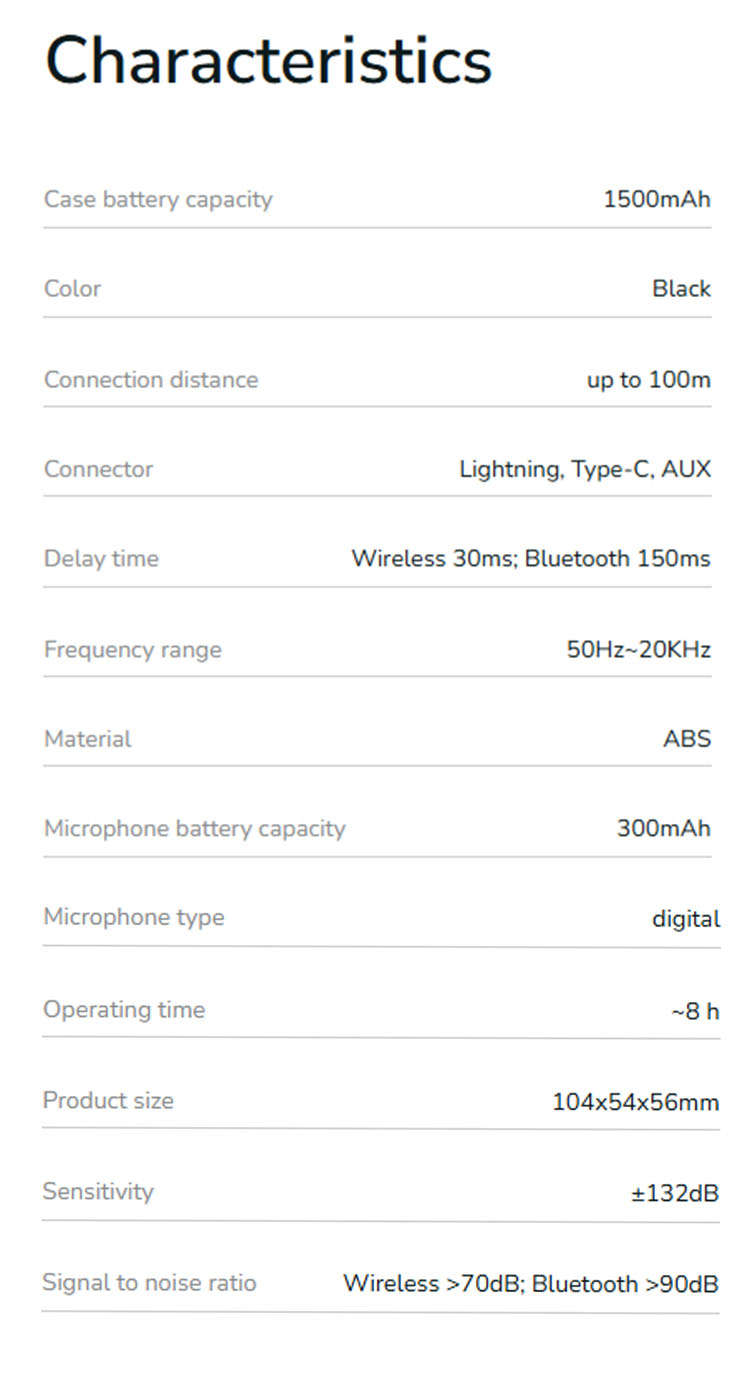Click the Connection distance label
This screenshot has width=750, height=1400.
[x=151, y=380]
